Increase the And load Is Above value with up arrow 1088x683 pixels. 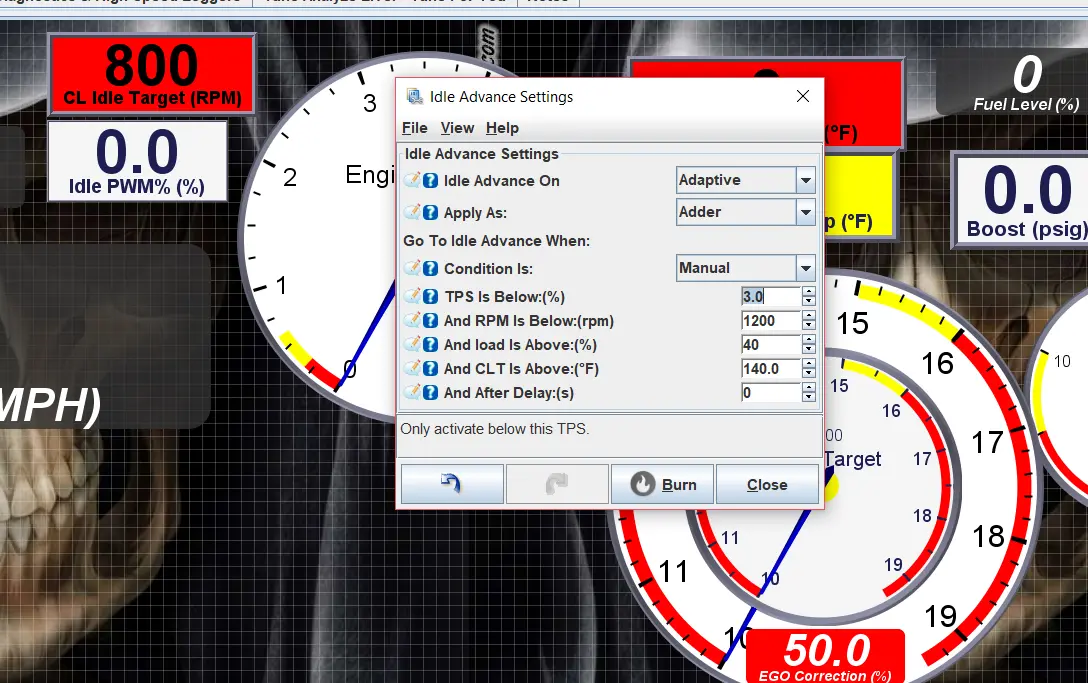(x=808, y=339)
